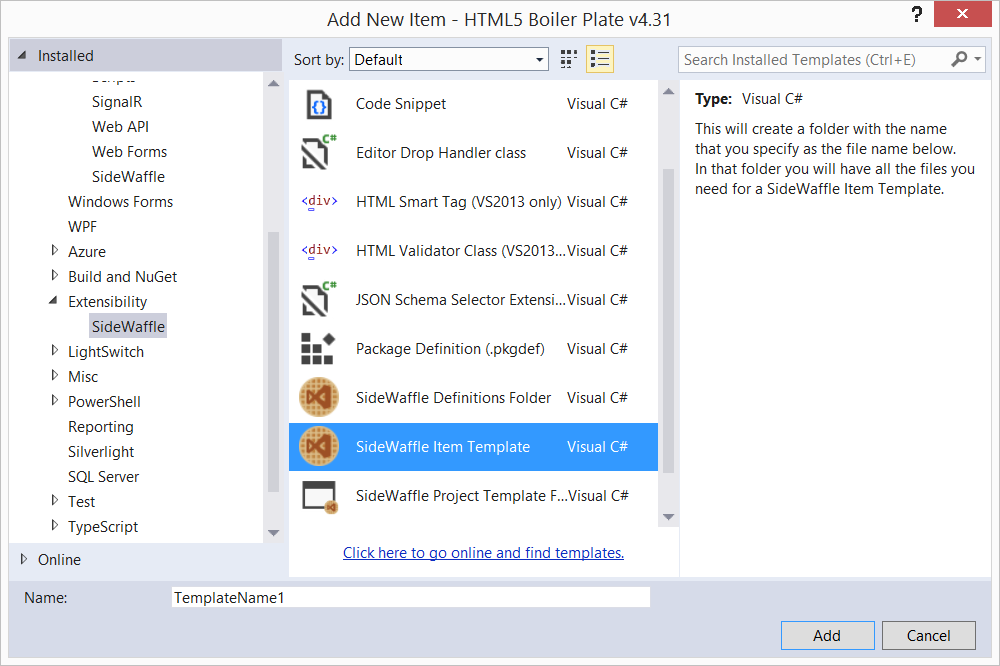Select the SQL Server category
This screenshot has width=1000, height=666.
[103, 477]
